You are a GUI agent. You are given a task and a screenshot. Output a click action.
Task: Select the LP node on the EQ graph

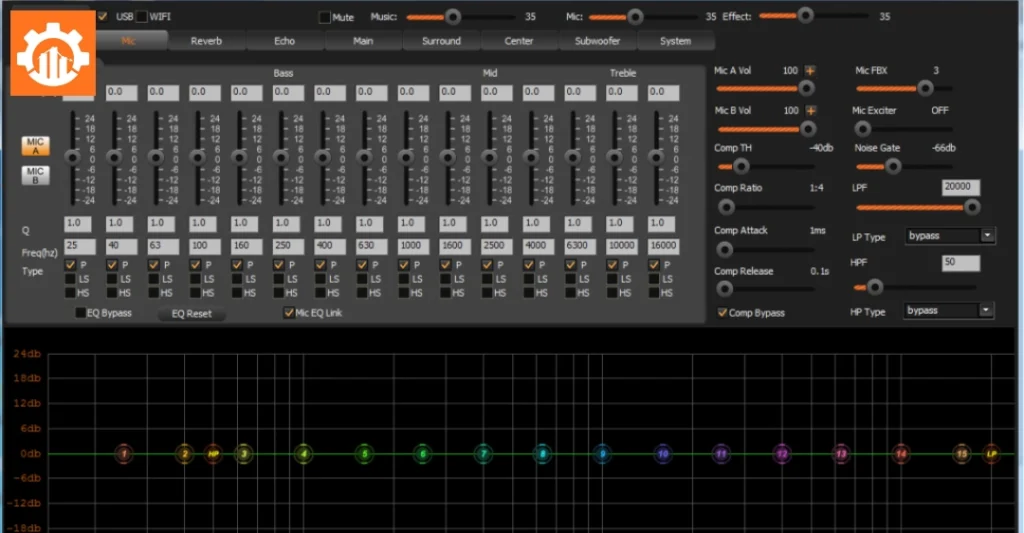tap(991, 454)
